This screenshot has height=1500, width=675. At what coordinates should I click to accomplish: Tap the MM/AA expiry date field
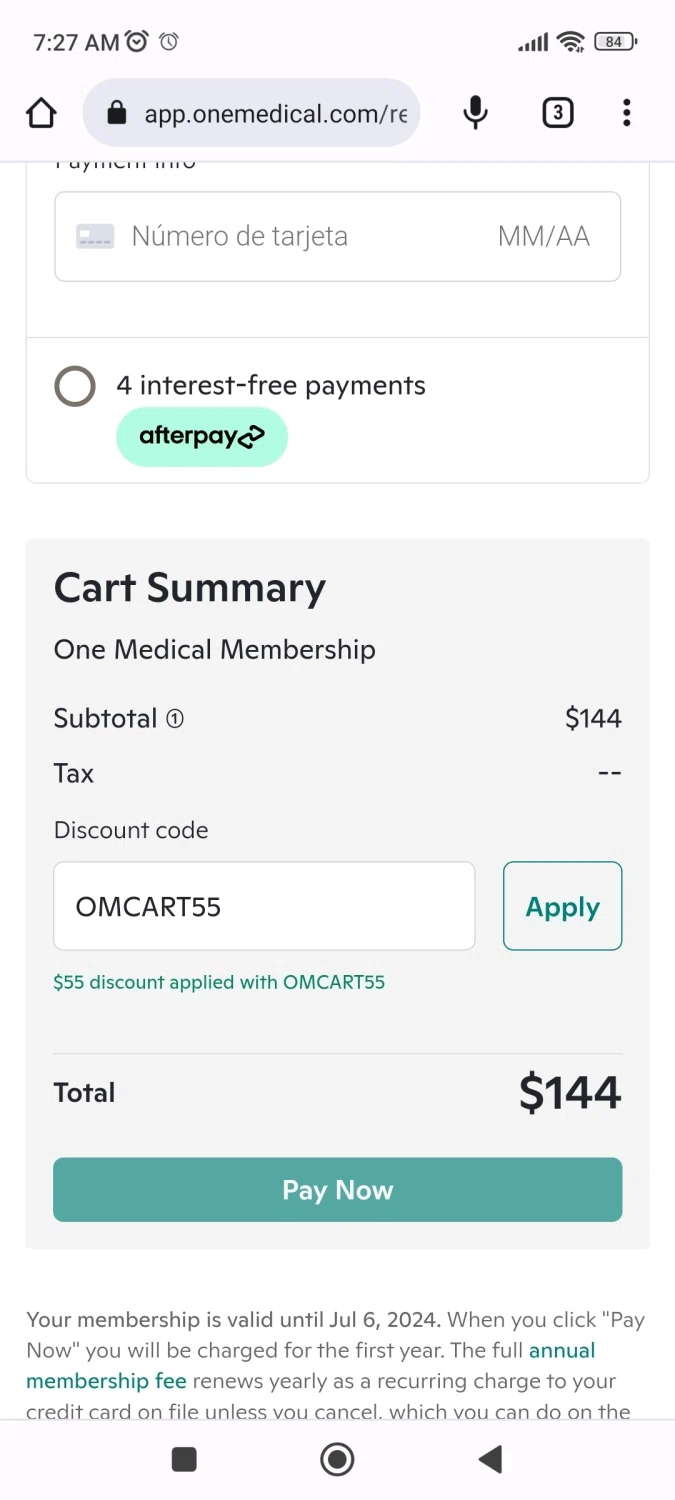tap(543, 237)
